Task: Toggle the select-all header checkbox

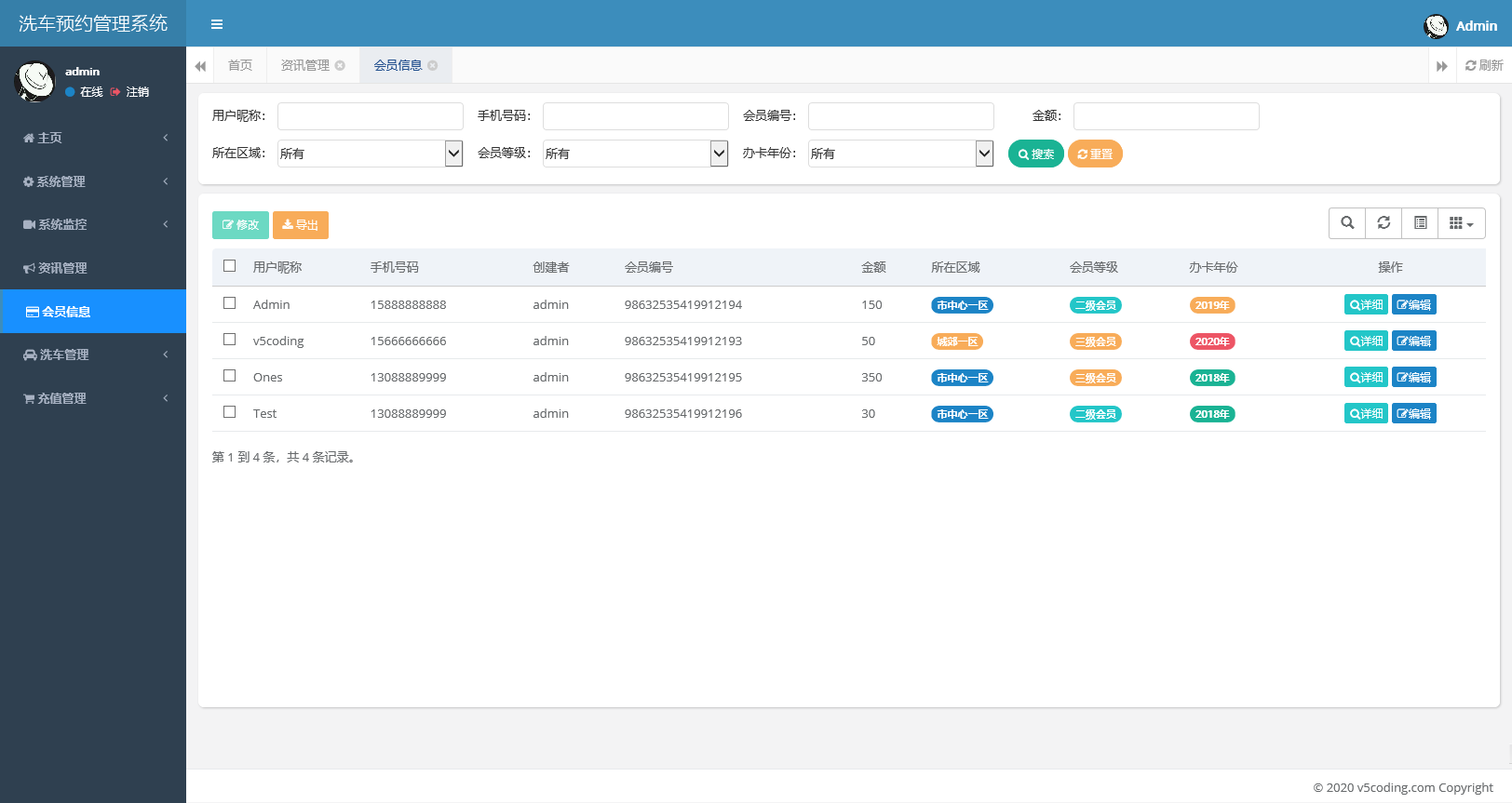Action: point(229,266)
